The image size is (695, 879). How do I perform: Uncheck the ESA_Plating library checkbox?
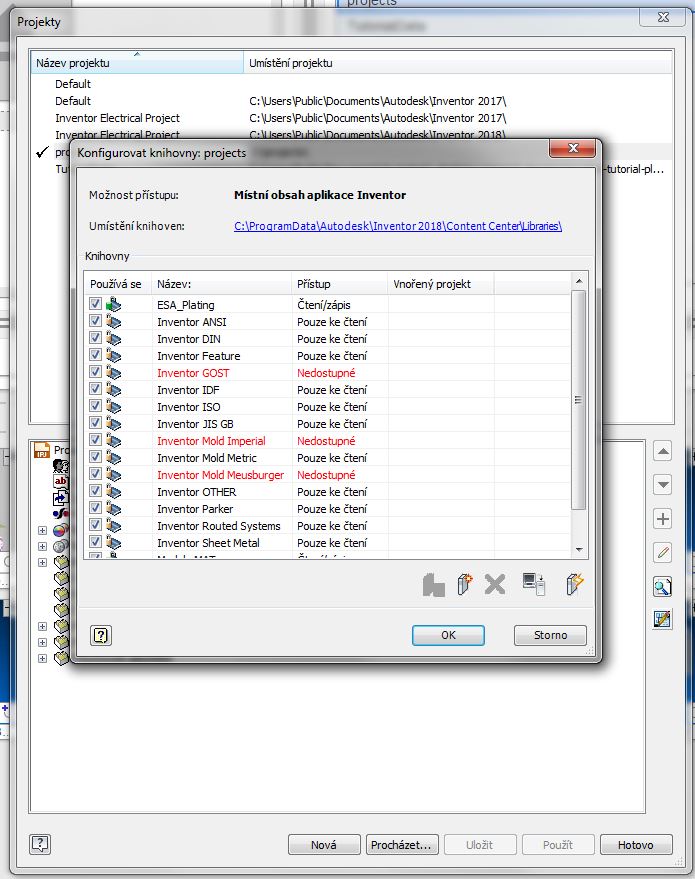pos(95,304)
